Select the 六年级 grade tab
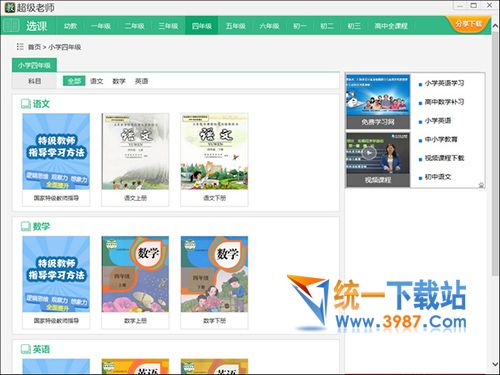This screenshot has width=500, height=375. pos(269,26)
